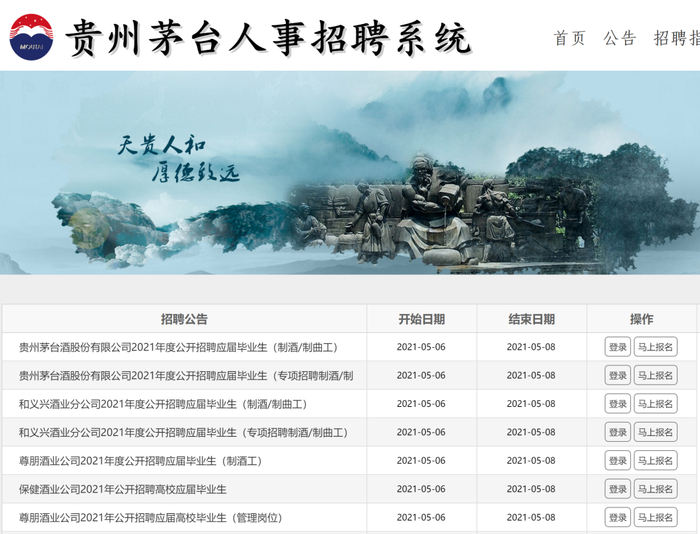
Task: Click 登录 for 和义兴酒业 专项招聘 row
Action: (618, 432)
